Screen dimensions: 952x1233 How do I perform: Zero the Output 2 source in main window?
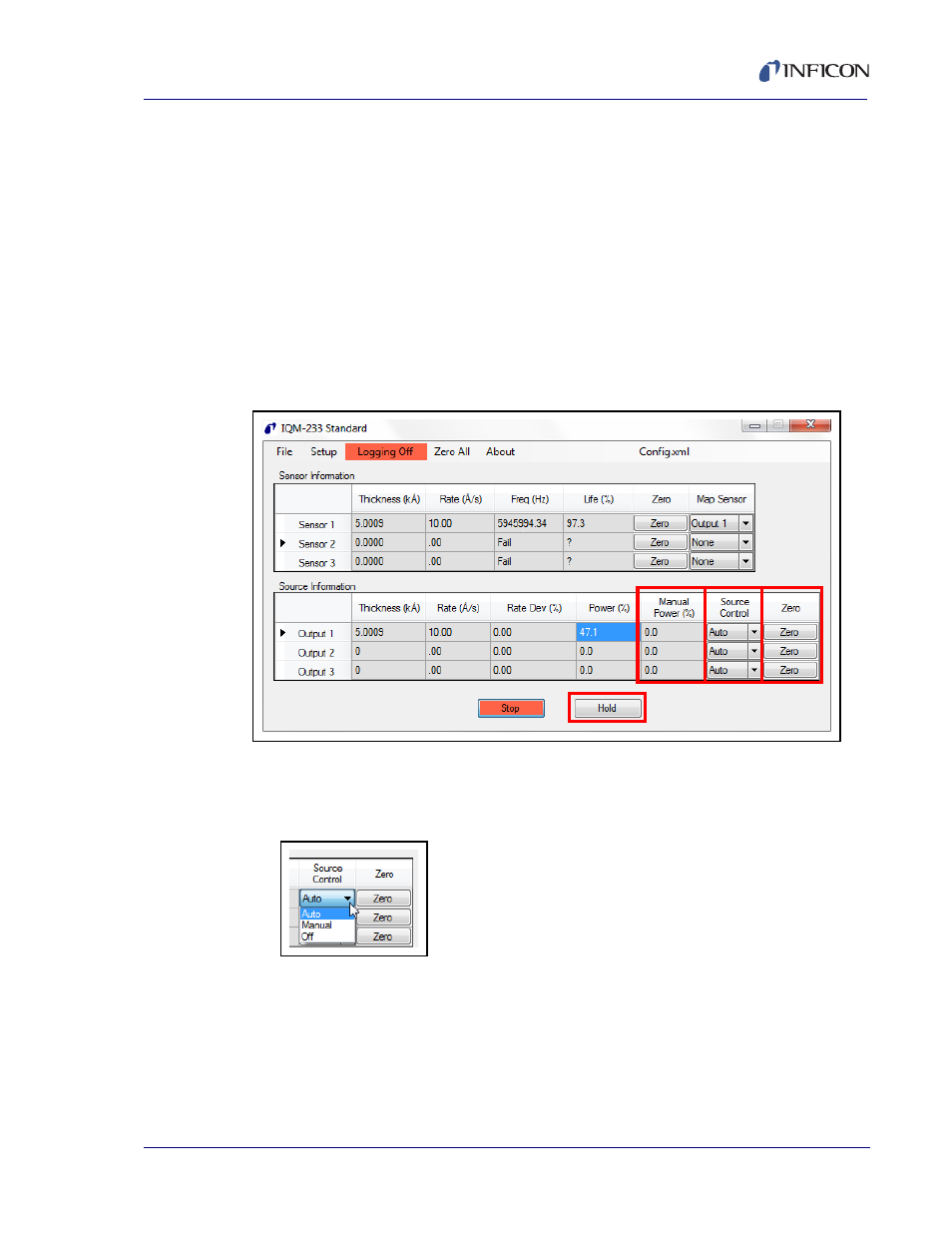[x=789, y=651]
